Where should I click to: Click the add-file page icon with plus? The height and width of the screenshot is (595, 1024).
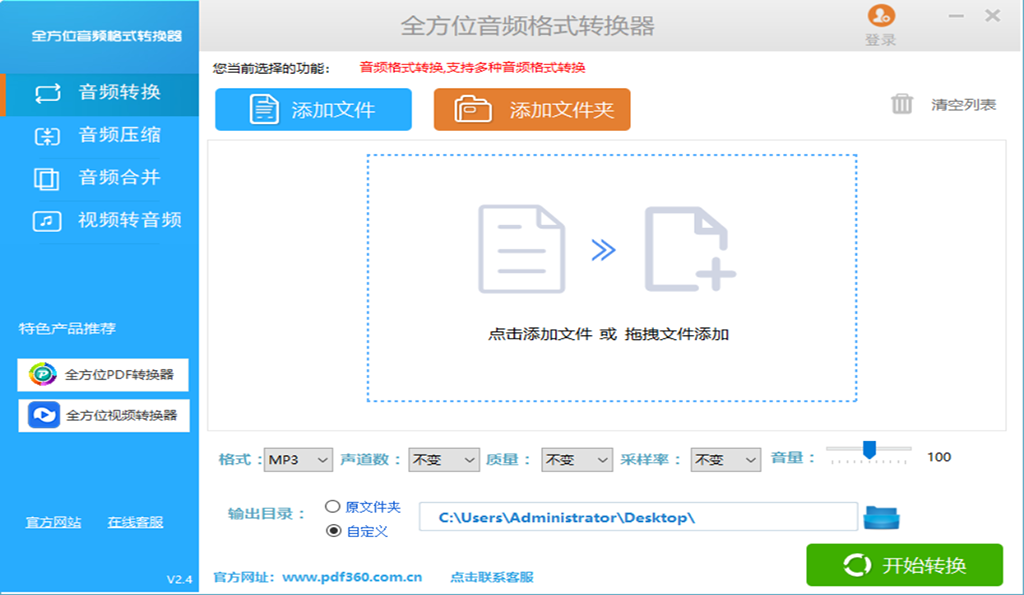tap(689, 249)
